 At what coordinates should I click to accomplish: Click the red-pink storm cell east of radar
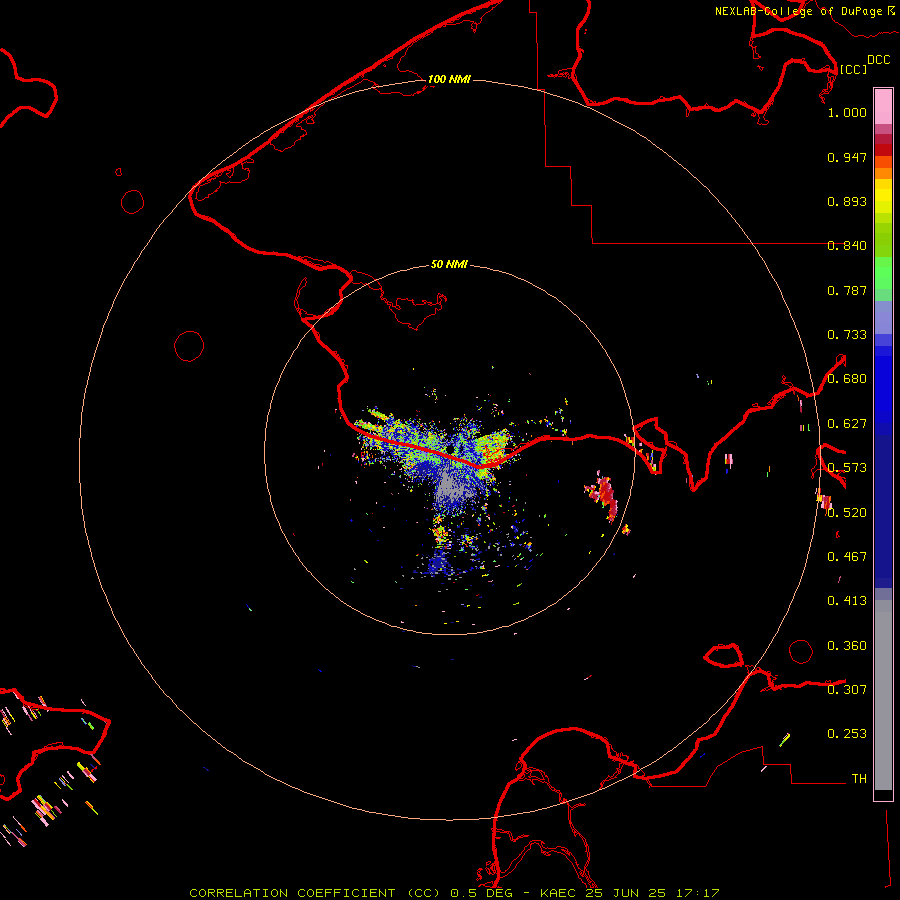click(603, 495)
